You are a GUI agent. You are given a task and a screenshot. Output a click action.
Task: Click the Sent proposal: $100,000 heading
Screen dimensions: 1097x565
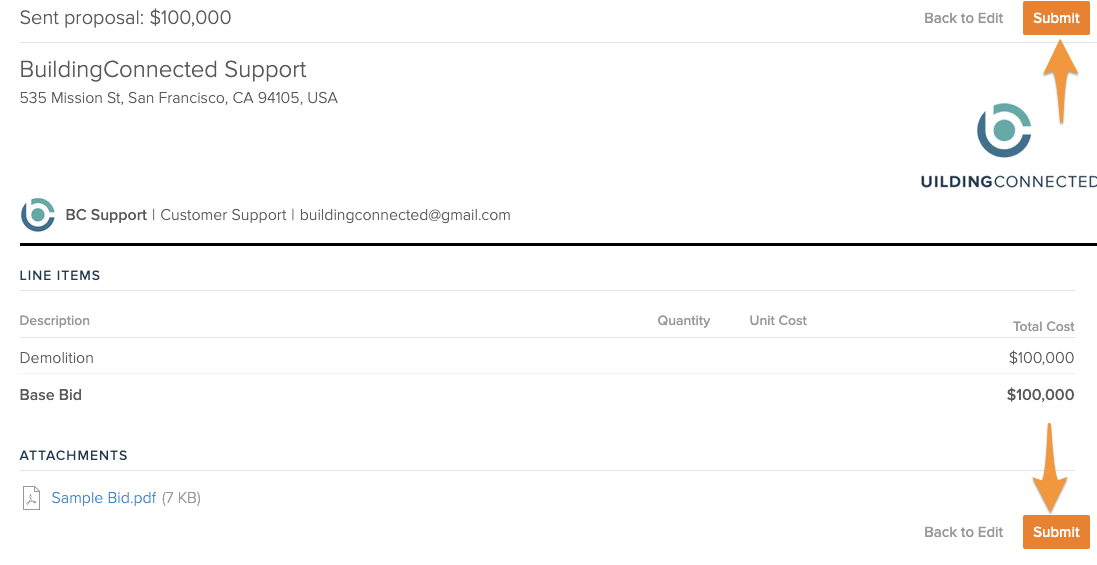[126, 18]
